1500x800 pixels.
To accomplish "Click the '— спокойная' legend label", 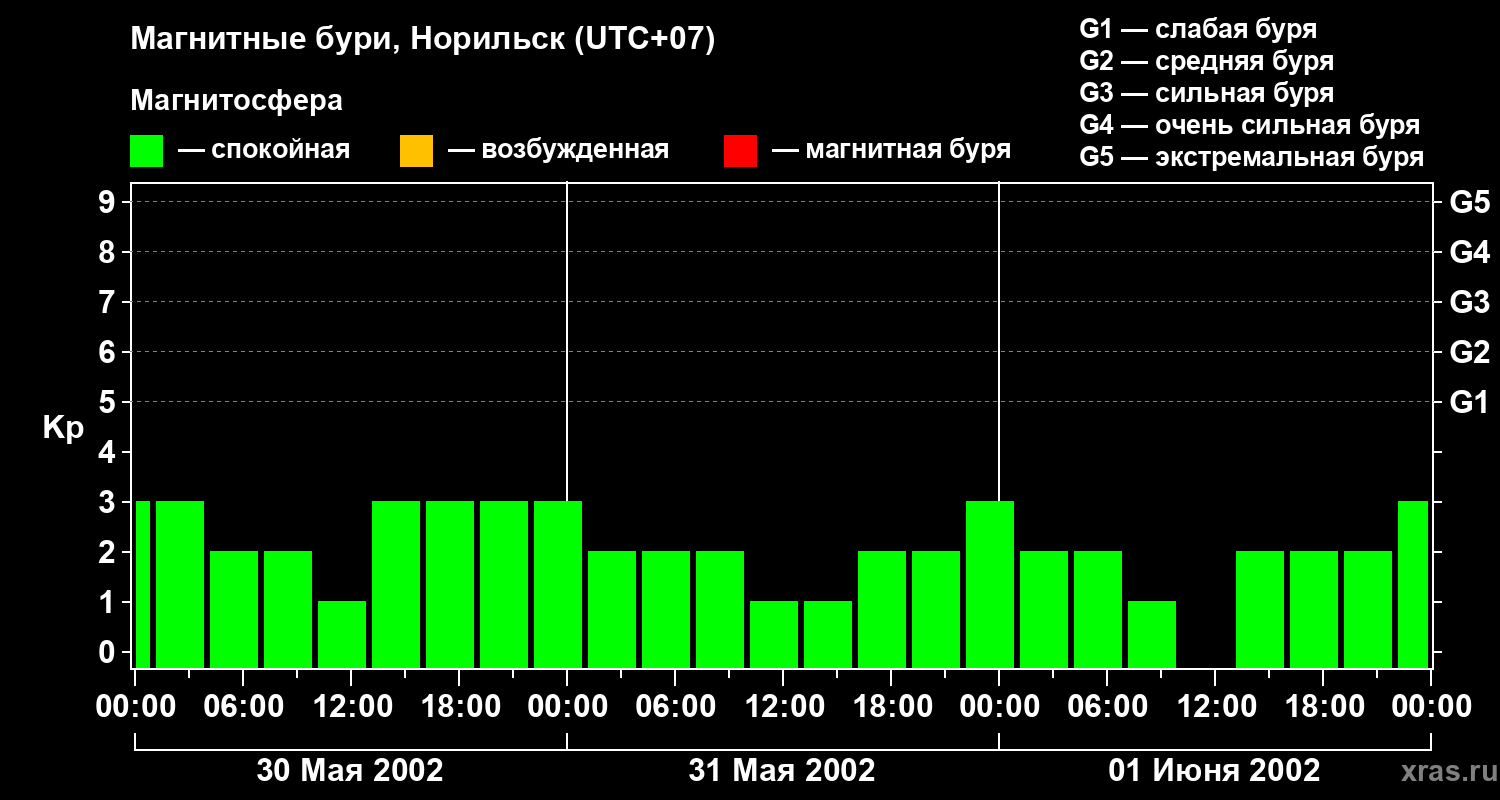I will point(264,150).
